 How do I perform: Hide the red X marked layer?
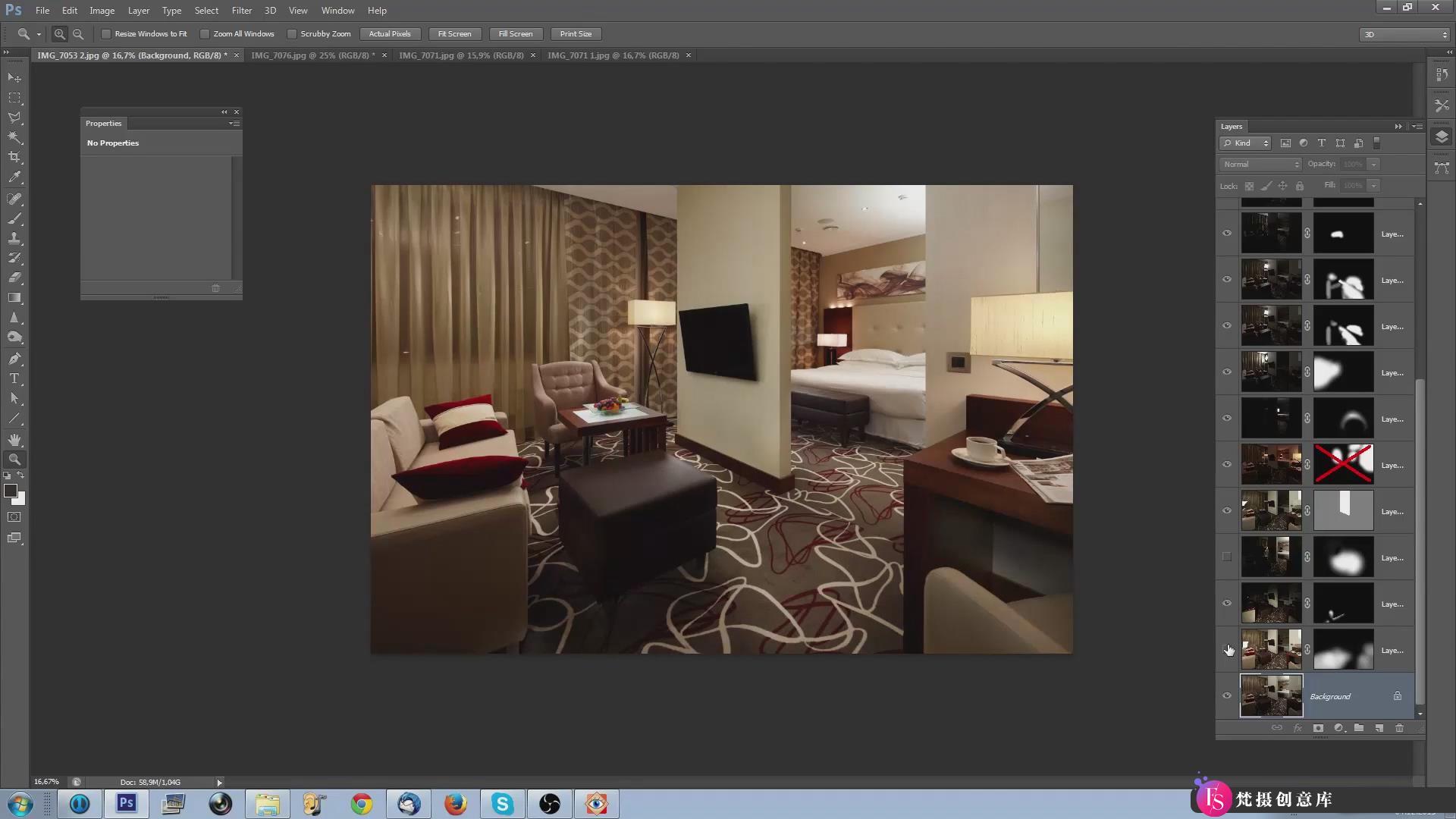point(1227,464)
